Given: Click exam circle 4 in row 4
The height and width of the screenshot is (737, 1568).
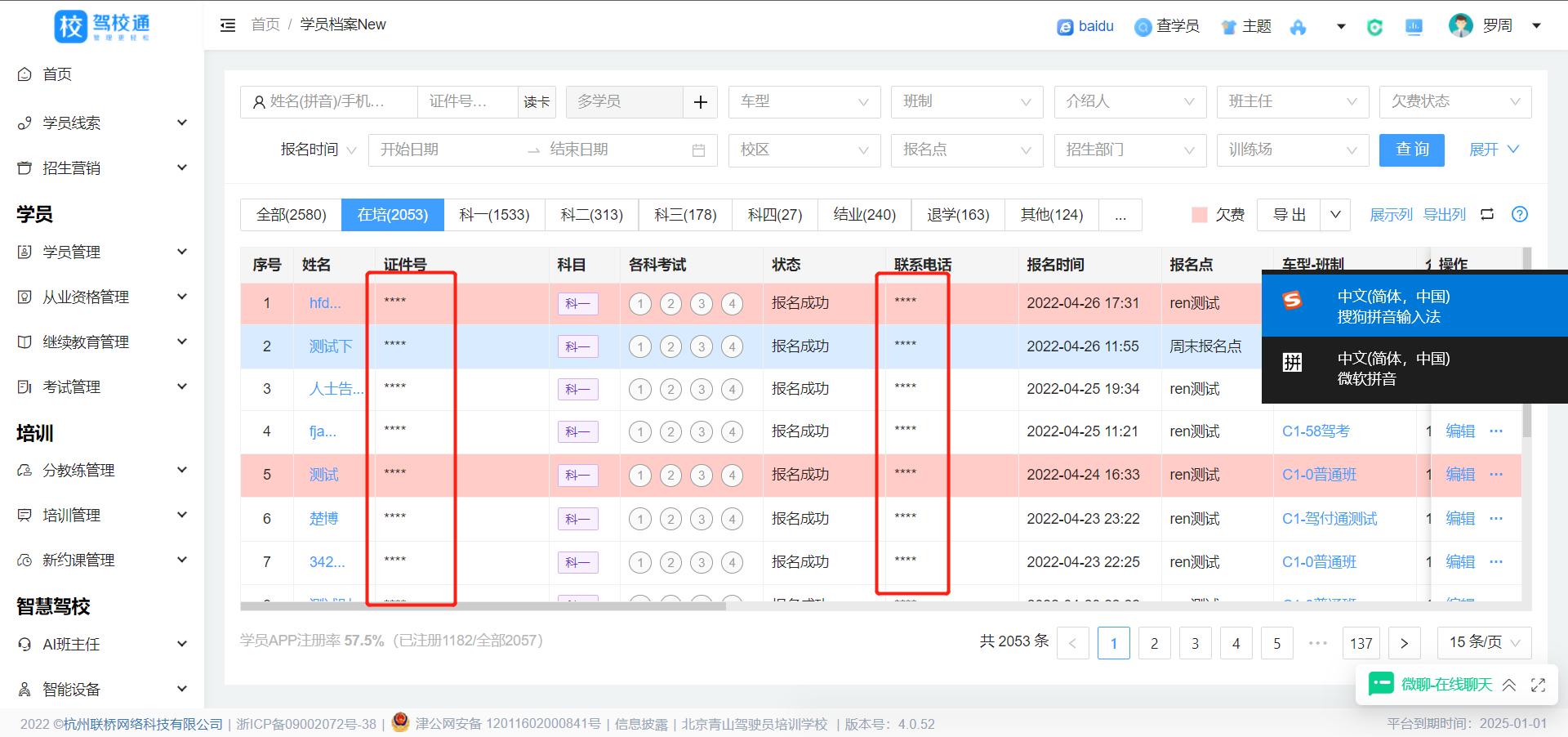Looking at the screenshot, I should click(x=733, y=431).
